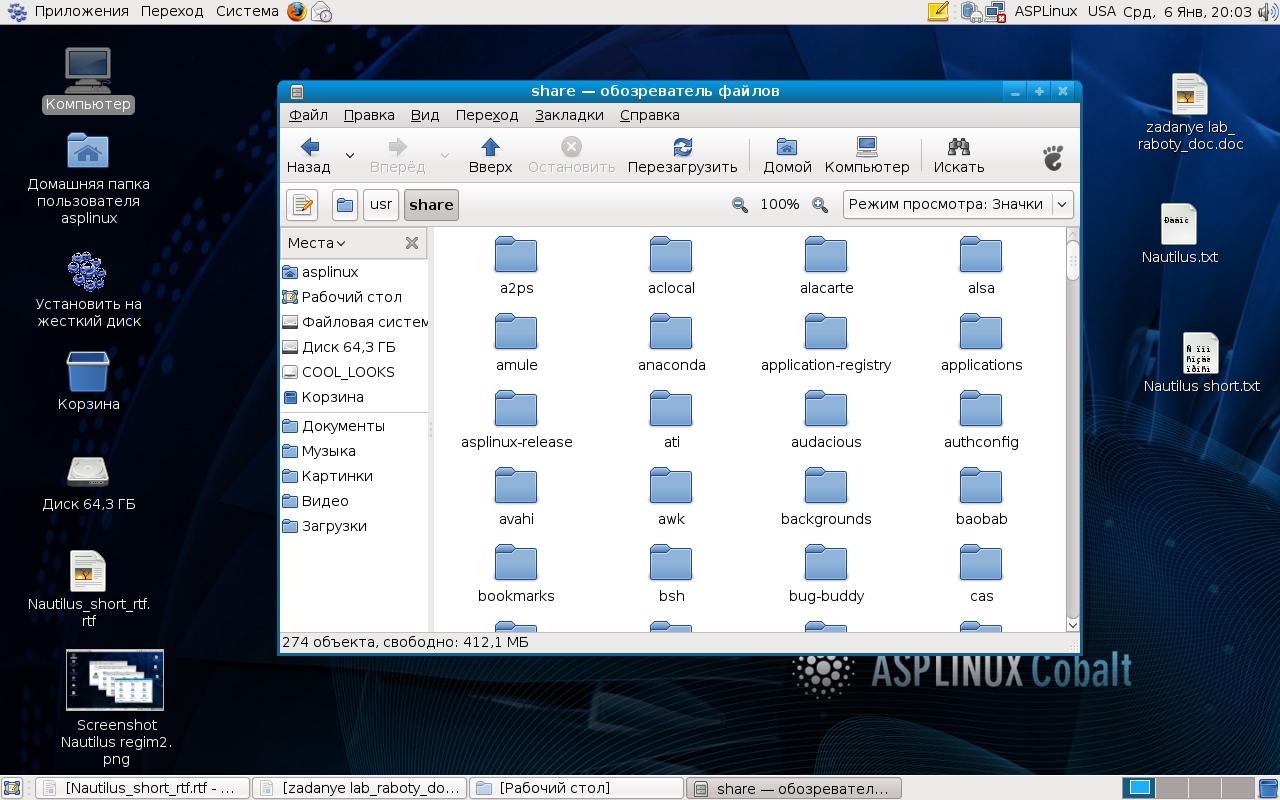Open the Вид menu

(425, 115)
